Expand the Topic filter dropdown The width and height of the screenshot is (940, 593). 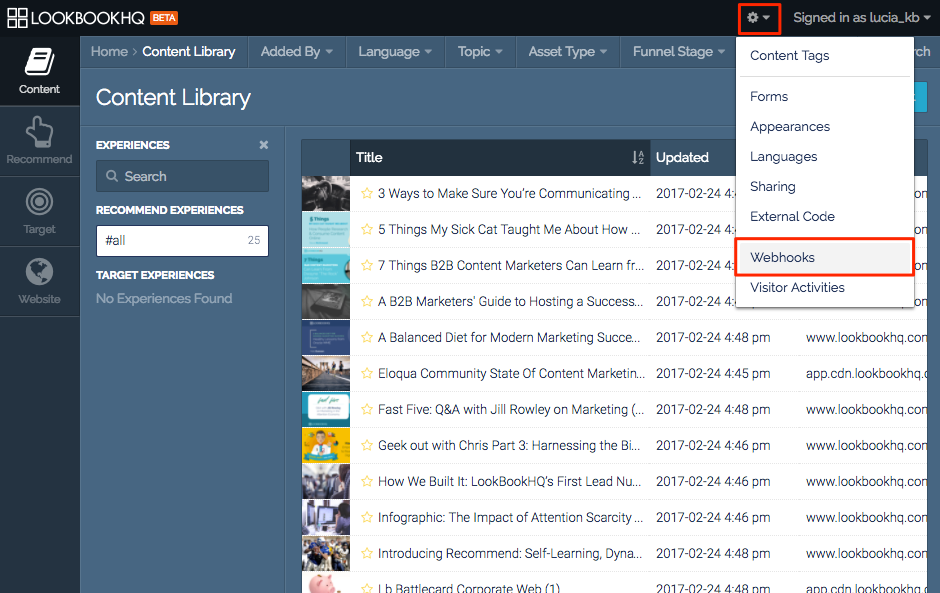tap(480, 52)
